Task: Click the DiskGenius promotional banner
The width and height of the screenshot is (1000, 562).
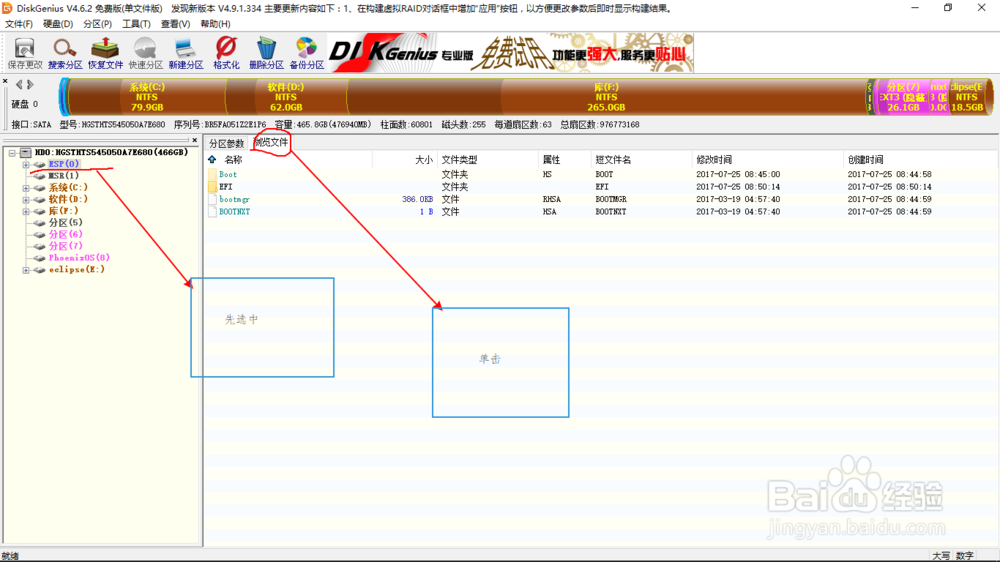Action: 511,53
